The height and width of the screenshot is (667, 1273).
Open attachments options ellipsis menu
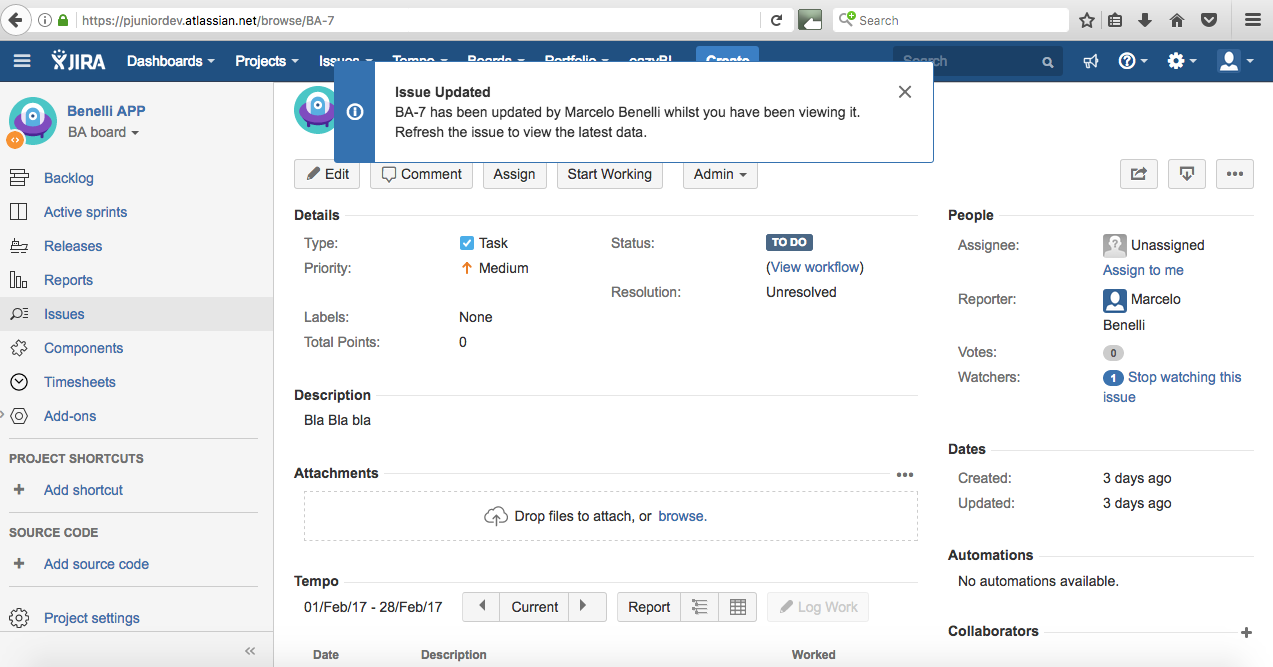[905, 475]
